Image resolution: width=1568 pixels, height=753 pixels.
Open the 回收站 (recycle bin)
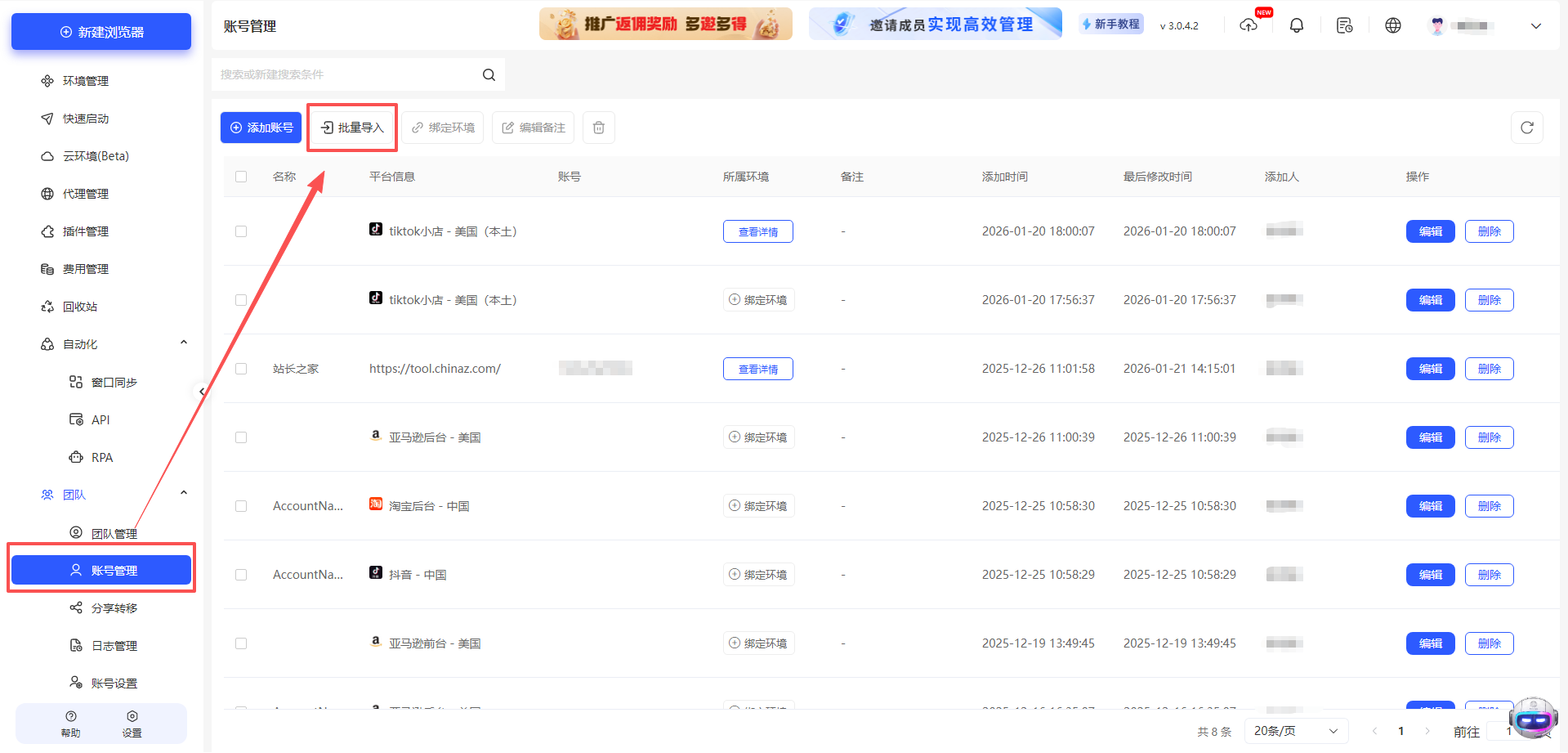click(82, 306)
